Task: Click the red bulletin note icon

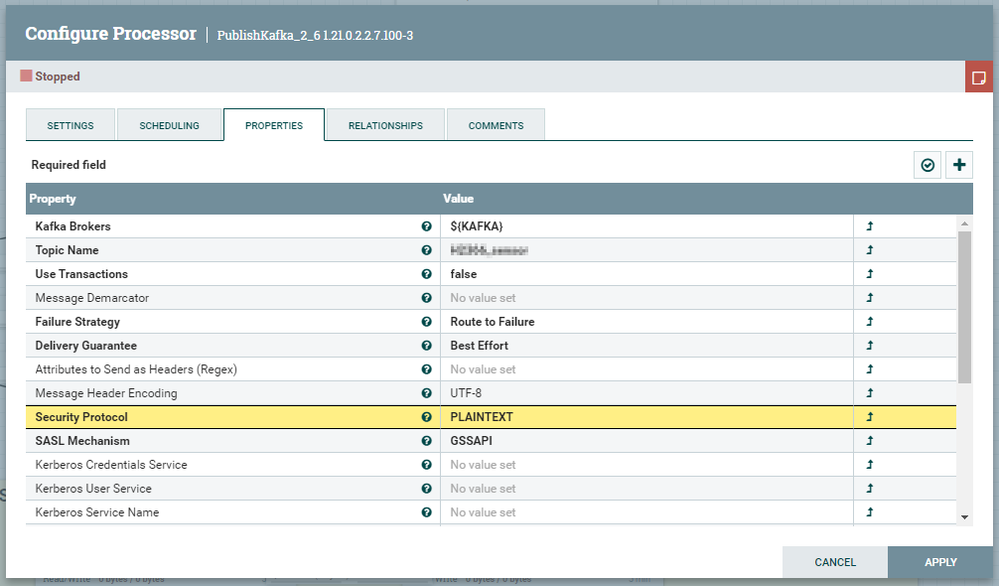Action: click(979, 77)
